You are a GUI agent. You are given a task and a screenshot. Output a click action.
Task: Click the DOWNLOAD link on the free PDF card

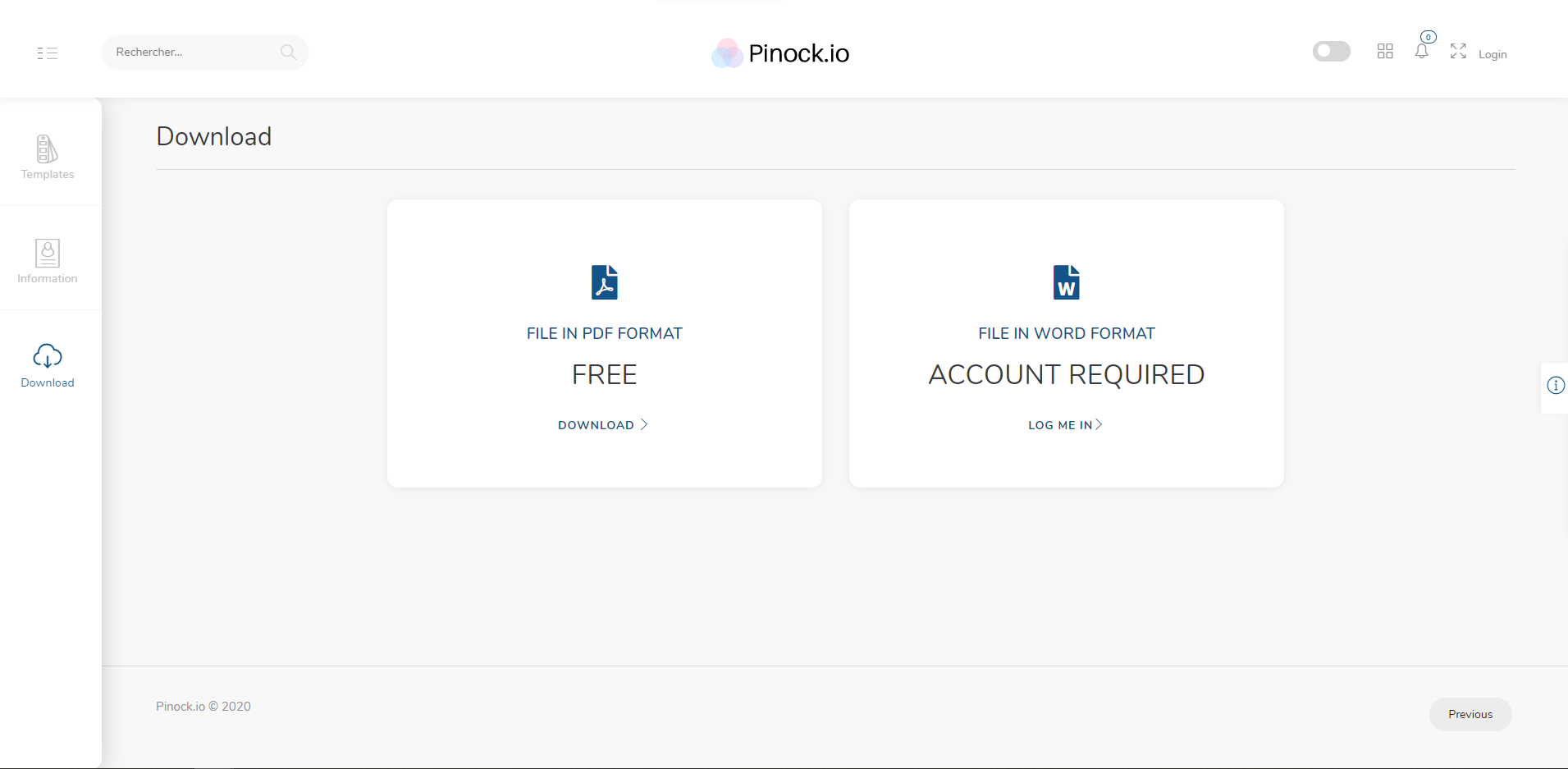(x=597, y=424)
